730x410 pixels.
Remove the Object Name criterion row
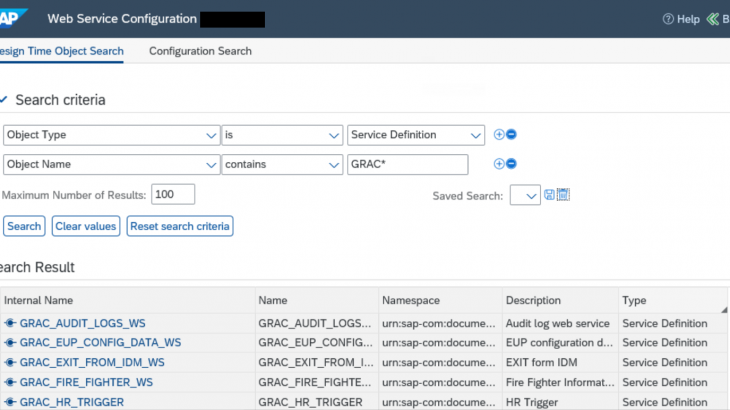pyautogui.click(x=511, y=164)
